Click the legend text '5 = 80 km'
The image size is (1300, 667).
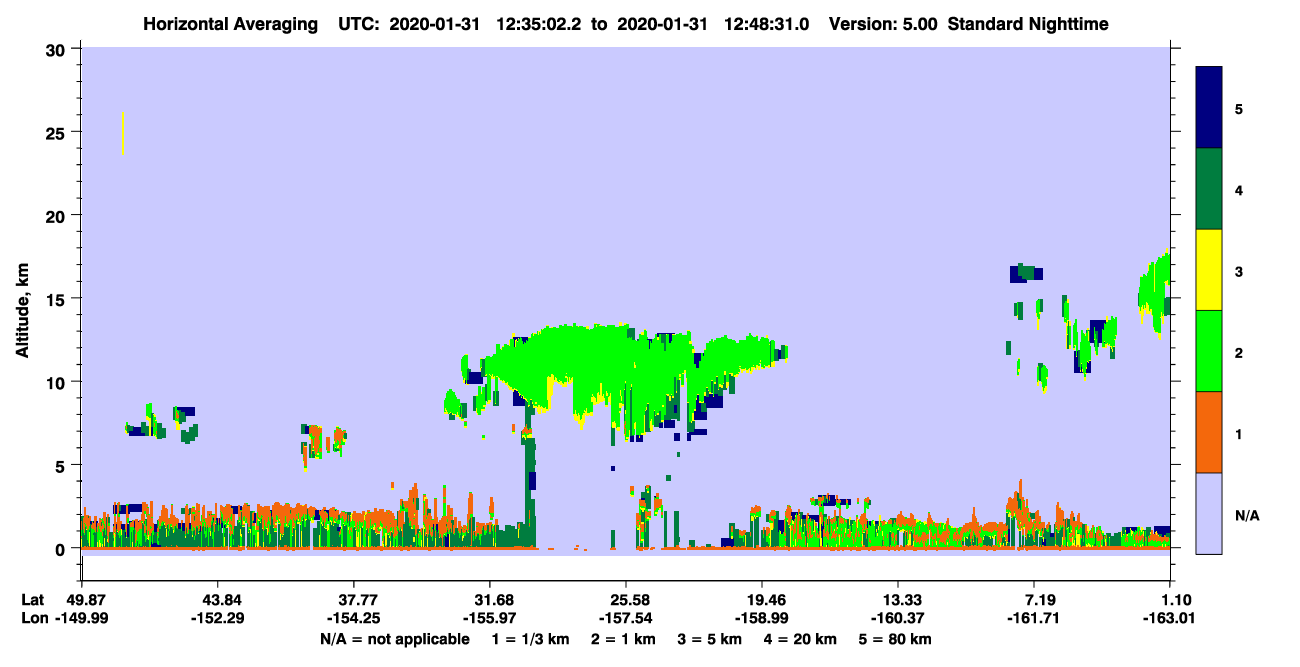(x=897, y=639)
